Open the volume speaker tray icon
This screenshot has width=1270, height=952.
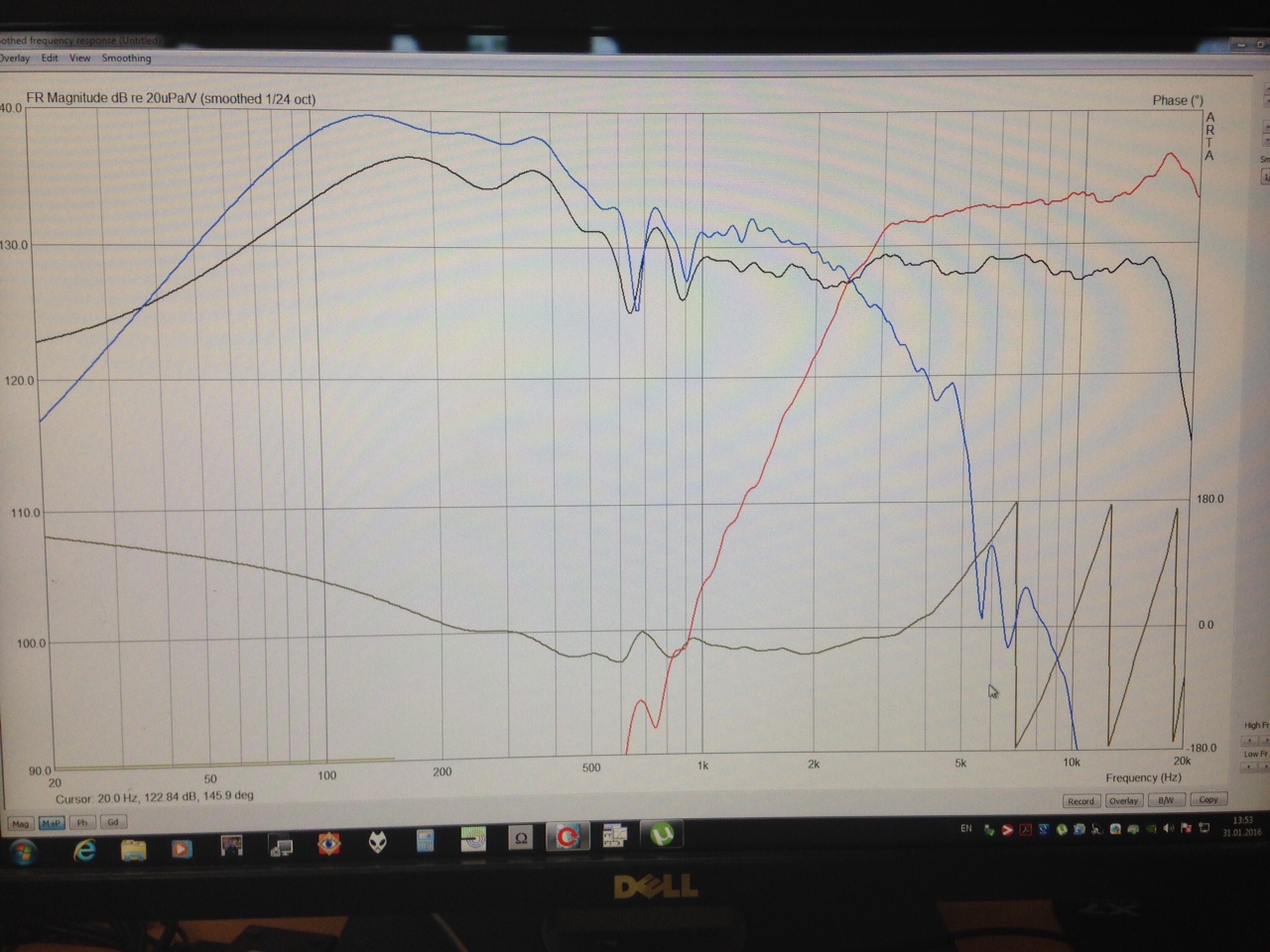(1168, 828)
